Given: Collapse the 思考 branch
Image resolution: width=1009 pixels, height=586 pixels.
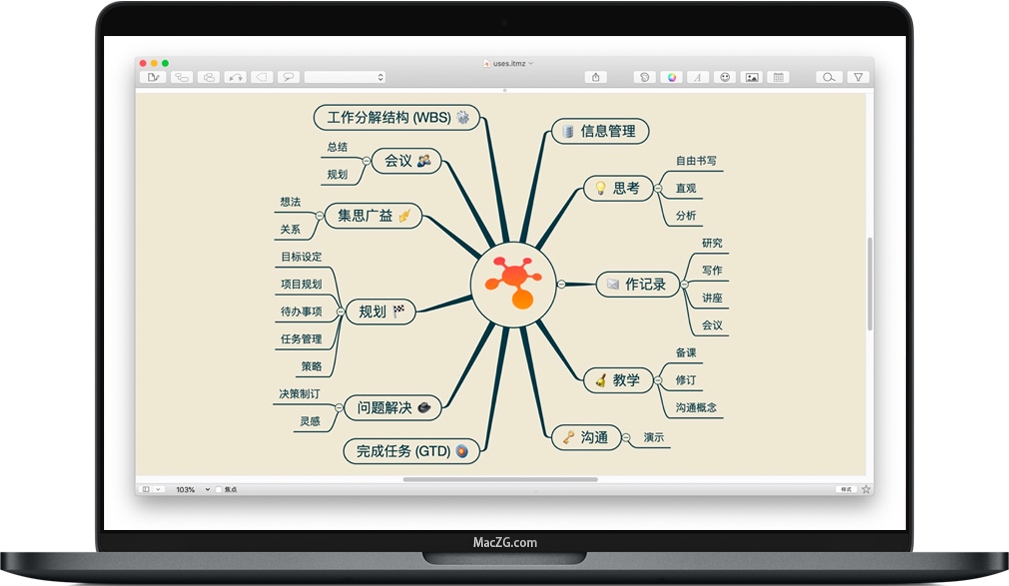Looking at the screenshot, I should (658, 188).
